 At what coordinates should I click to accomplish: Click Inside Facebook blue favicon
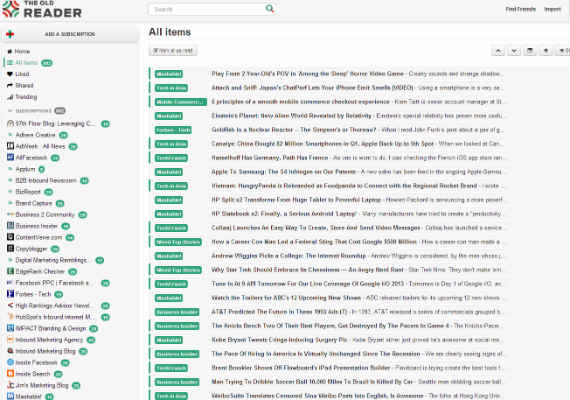pyautogui.click(x=11, y=362)
